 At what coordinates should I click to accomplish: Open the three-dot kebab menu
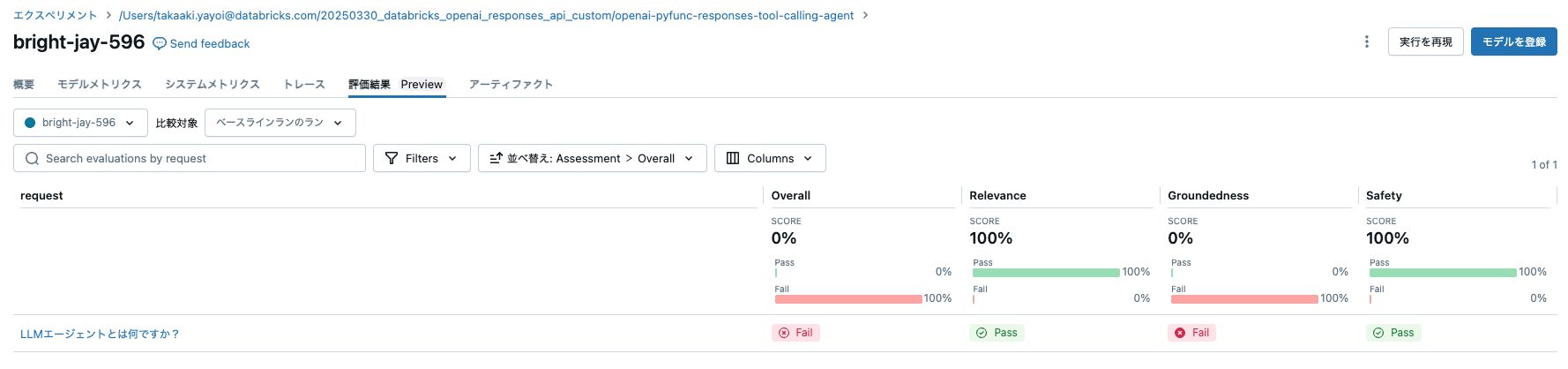click(x=1367, y=41)
